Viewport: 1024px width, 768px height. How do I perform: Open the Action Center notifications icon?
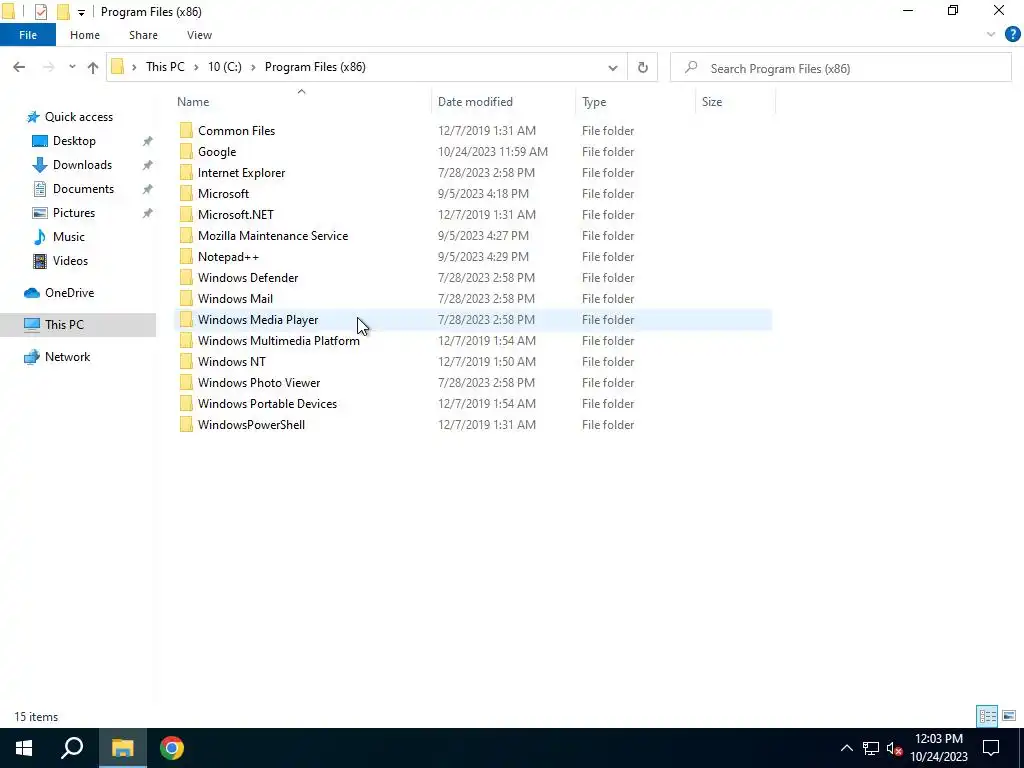point(991,748)
